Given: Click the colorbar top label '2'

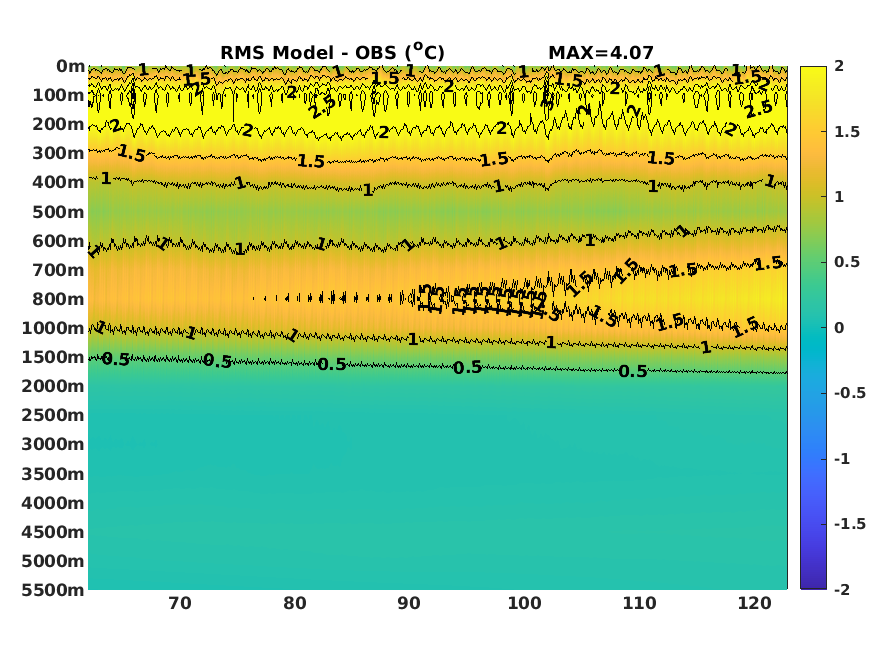Looking at the screenshot, I should 839,66.
